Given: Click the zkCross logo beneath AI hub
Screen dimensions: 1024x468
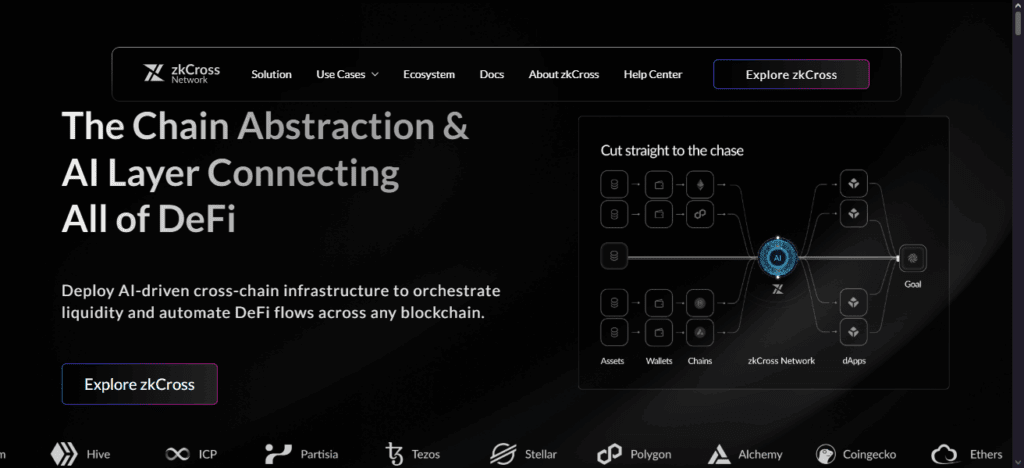Looking at the screenshot, I should tap(777, 290).
